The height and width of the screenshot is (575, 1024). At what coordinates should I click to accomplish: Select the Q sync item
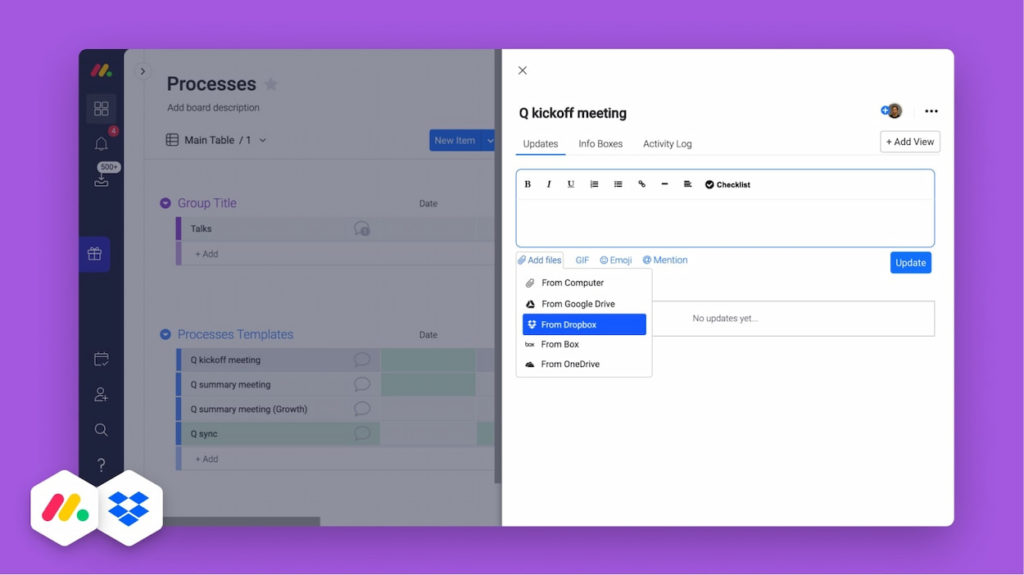(204, 434)
